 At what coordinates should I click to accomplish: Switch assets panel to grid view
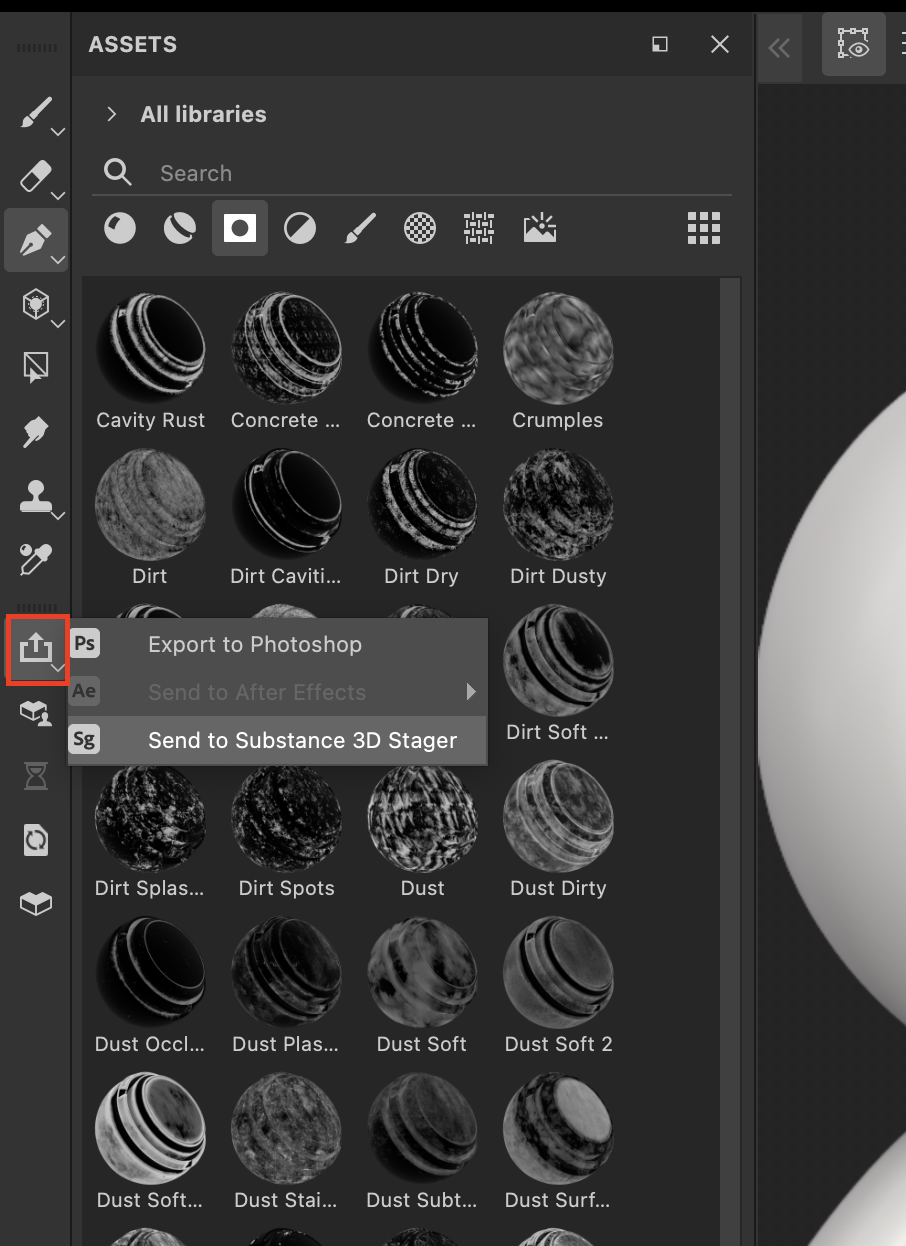[x=703, y=228]
